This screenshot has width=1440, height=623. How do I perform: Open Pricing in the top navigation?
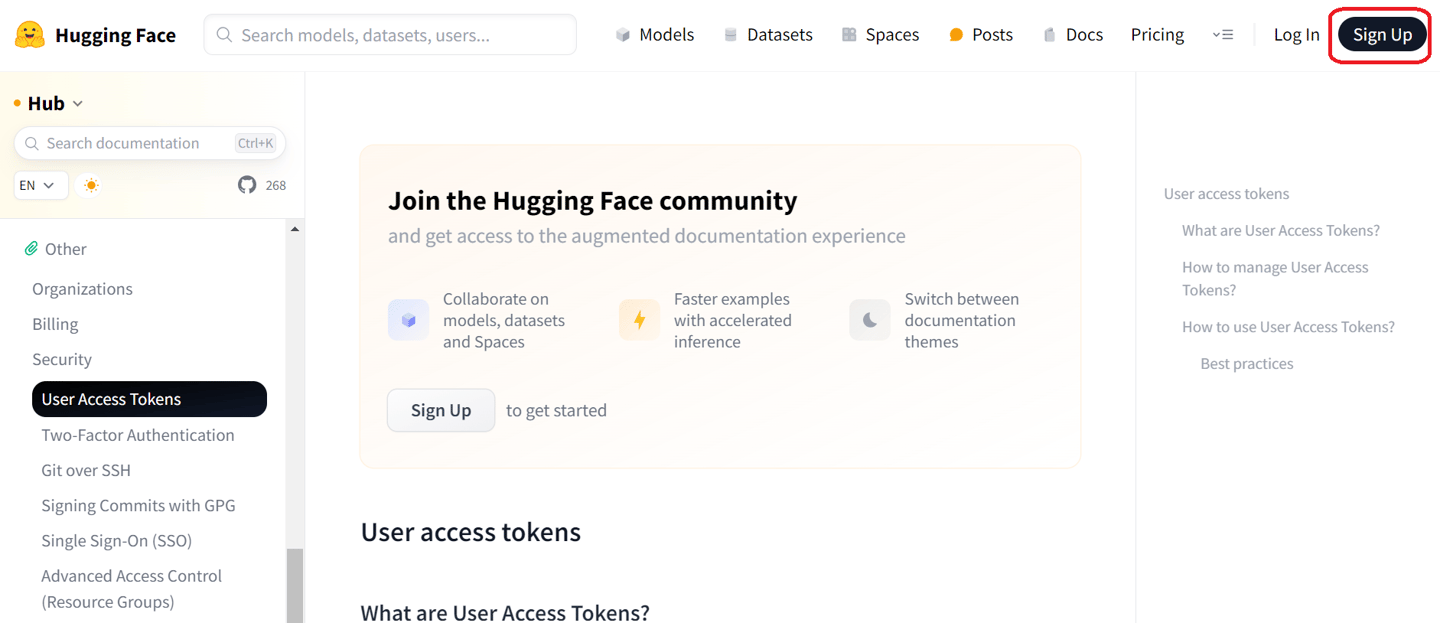1157,35
